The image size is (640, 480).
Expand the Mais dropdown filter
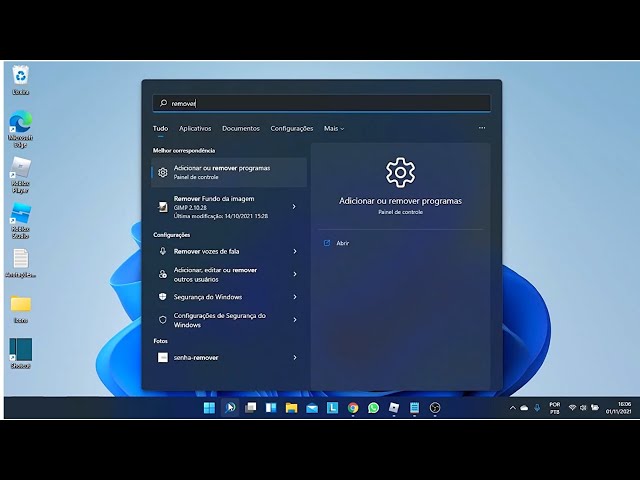[x=334, y=129]
